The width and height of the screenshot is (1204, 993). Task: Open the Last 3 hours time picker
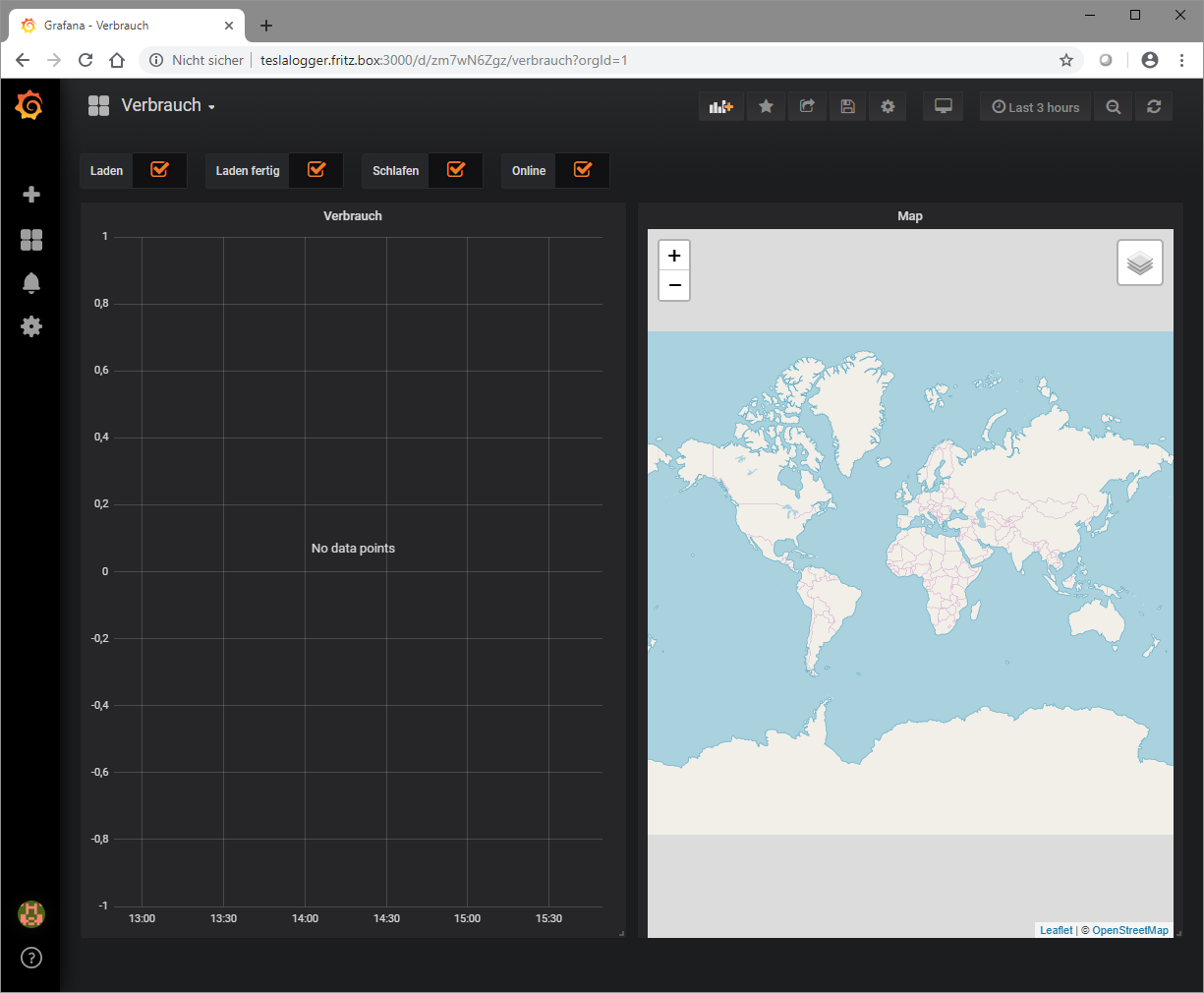pos(1035,107)
